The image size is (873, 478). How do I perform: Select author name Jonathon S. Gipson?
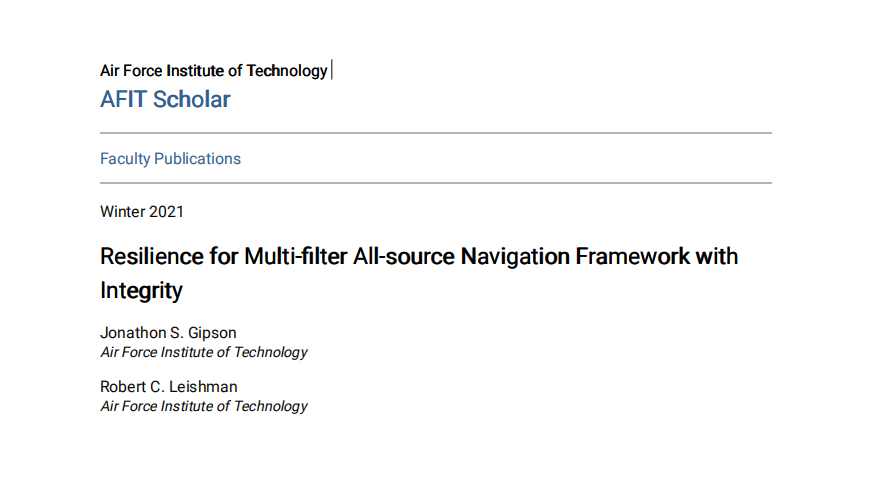pyautogui.click(x=168, y=333)
